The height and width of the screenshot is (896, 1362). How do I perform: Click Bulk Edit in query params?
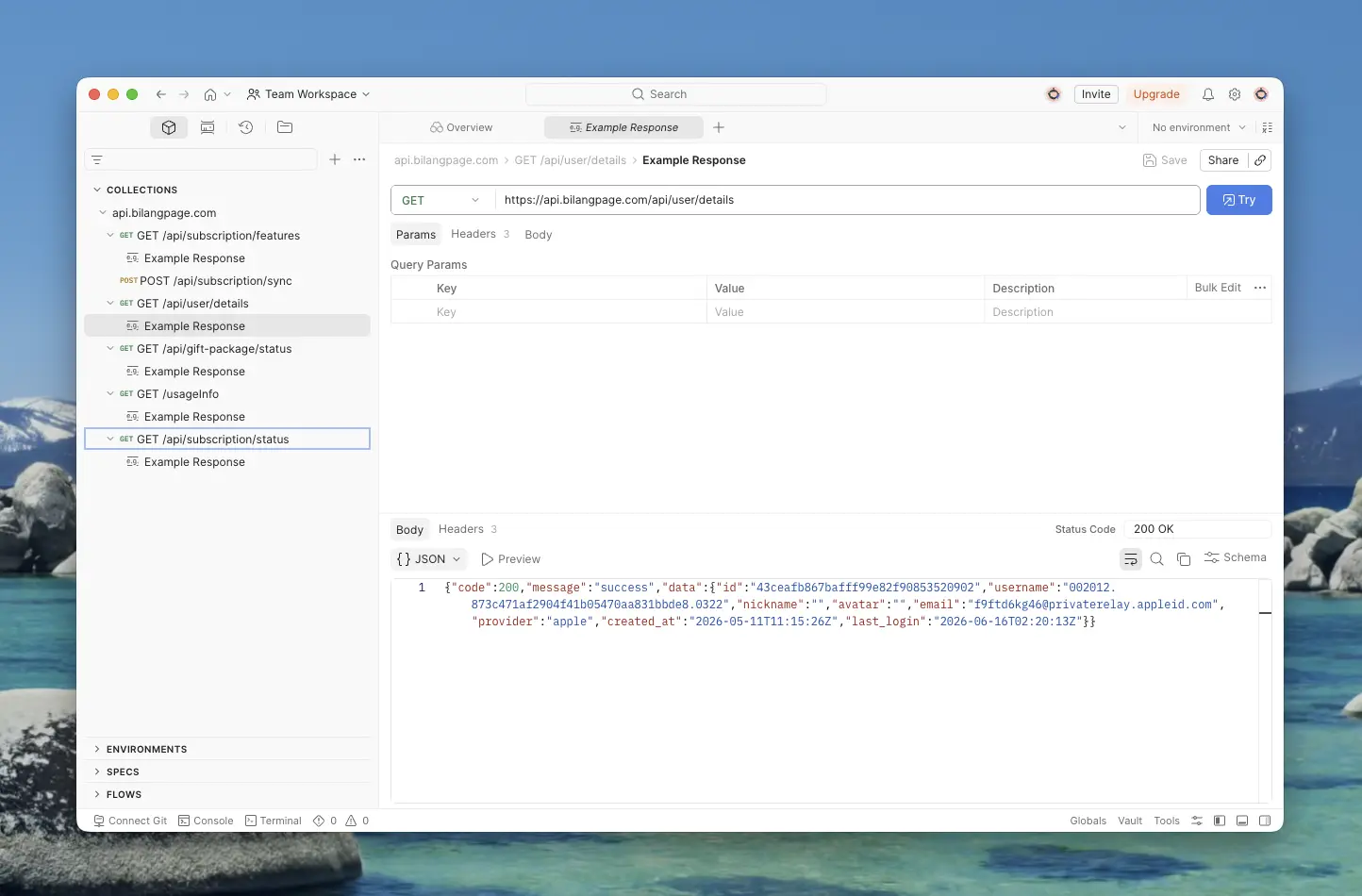tap(1218, 288)
